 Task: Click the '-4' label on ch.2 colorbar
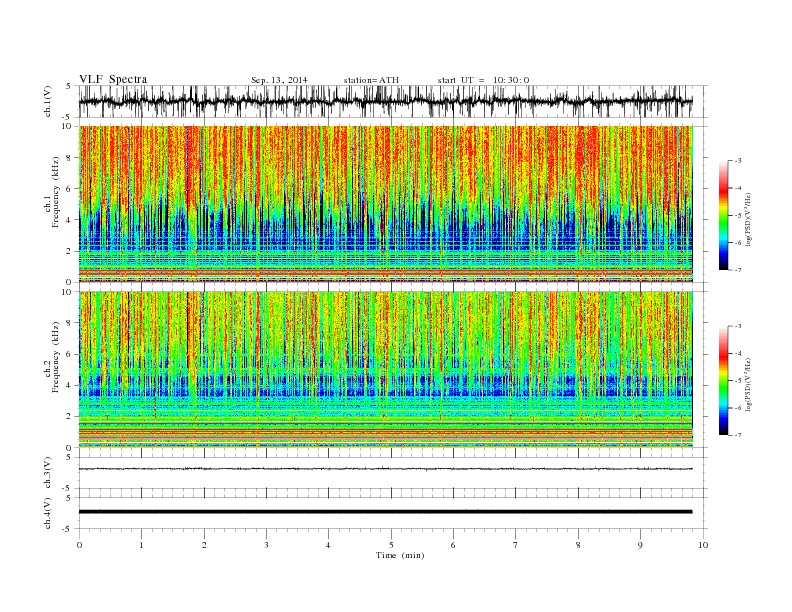737,353
